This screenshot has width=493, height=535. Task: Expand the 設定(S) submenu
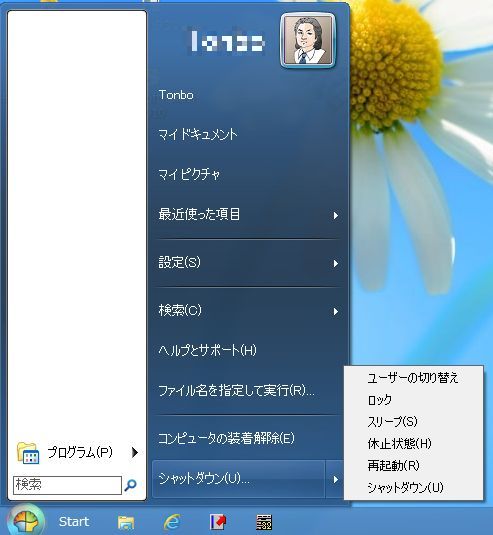coord(336,263)
